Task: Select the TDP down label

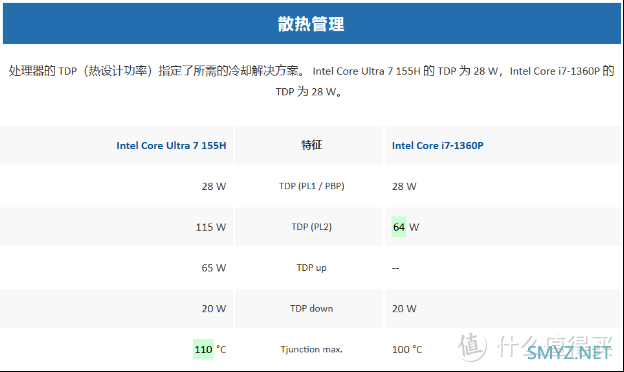Action: point(312,308)
